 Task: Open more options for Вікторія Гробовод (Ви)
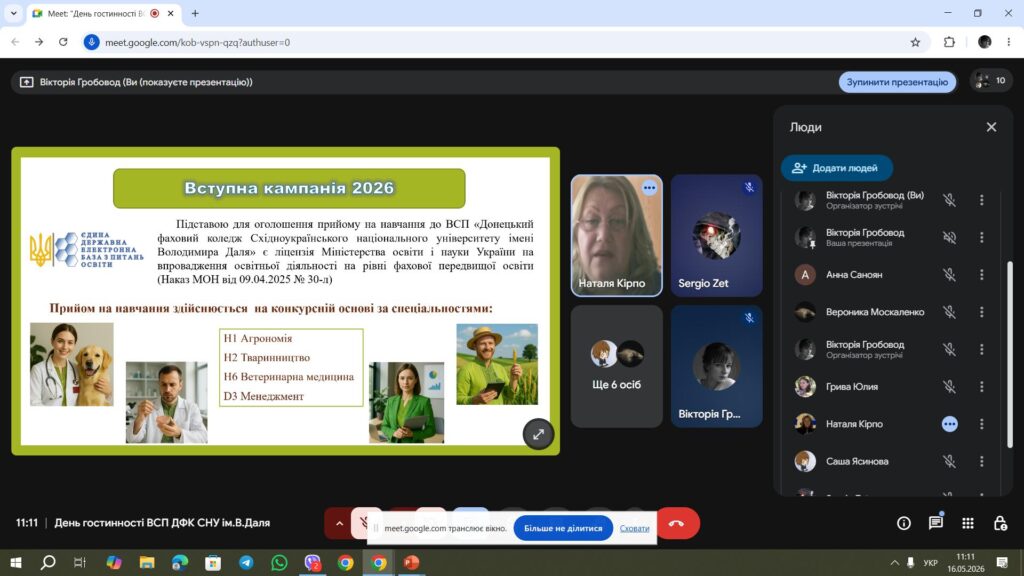point(982,200)
